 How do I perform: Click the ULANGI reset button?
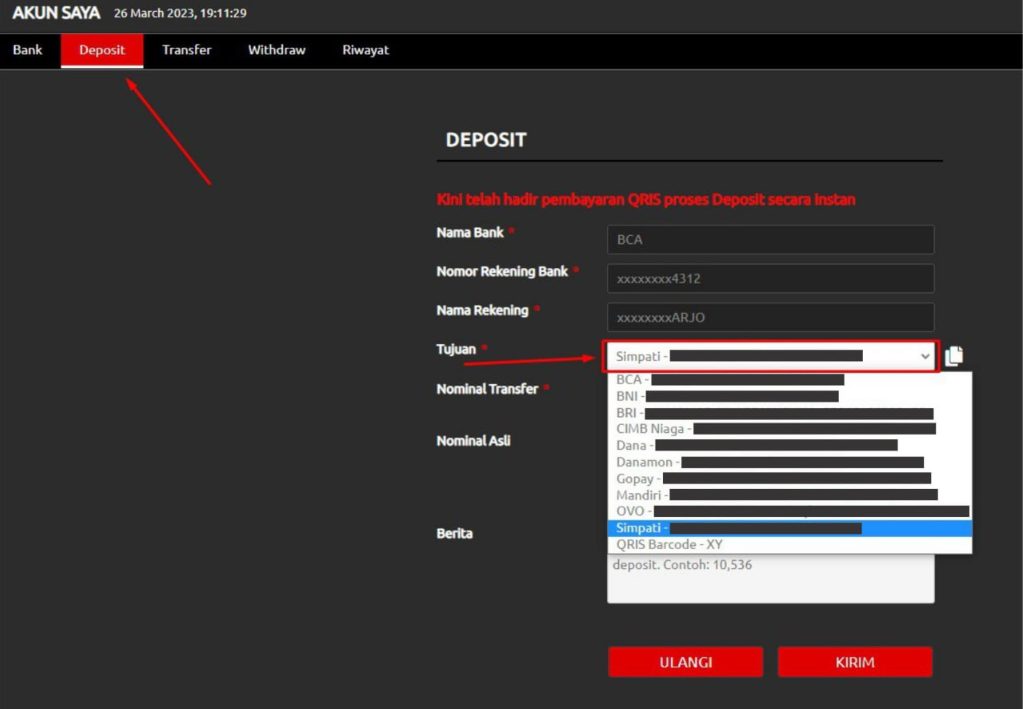click(685, 662)
